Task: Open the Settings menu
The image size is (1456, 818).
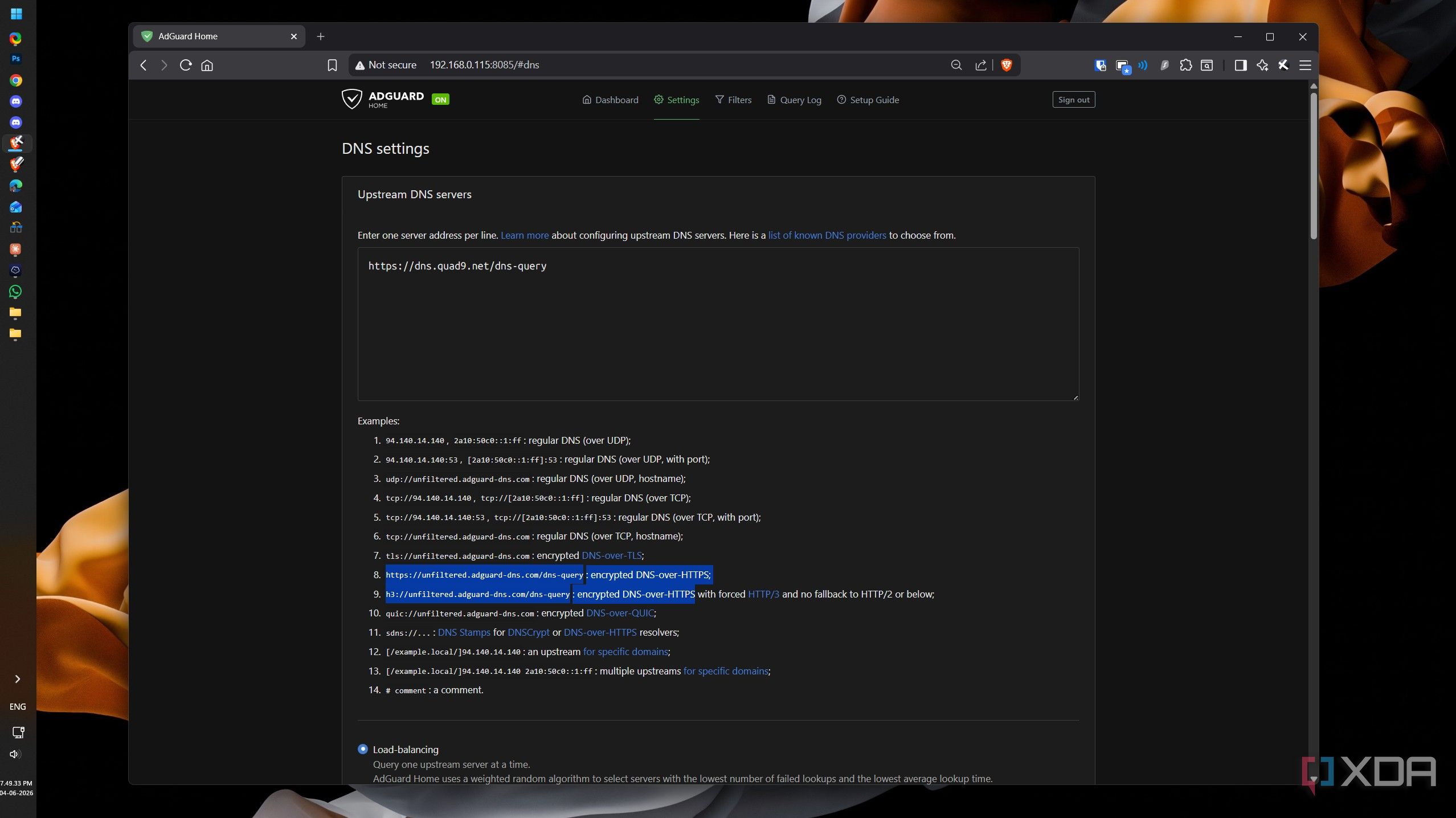Action: (676, 100)
